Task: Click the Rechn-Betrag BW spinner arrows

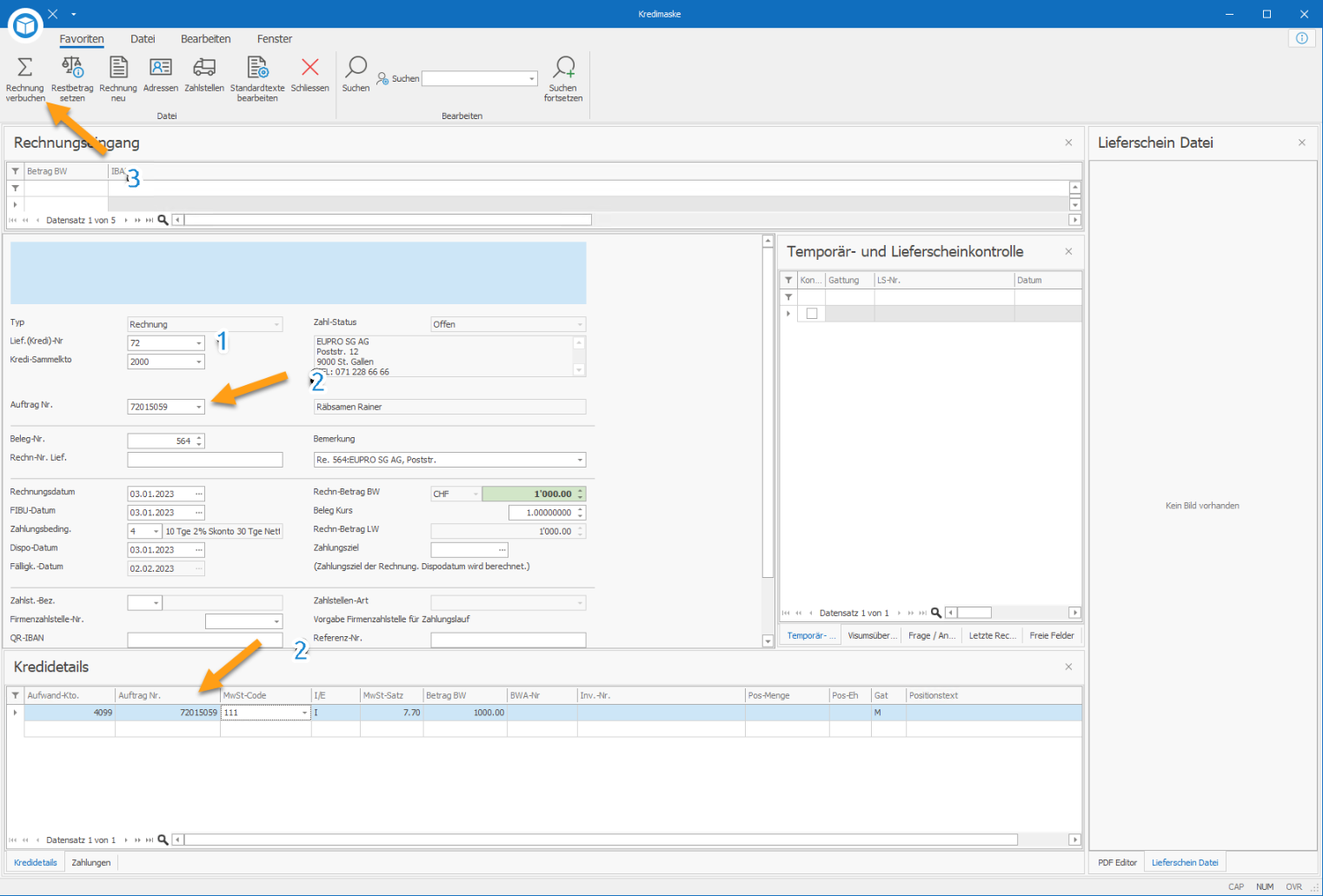Action: point(581,494)
